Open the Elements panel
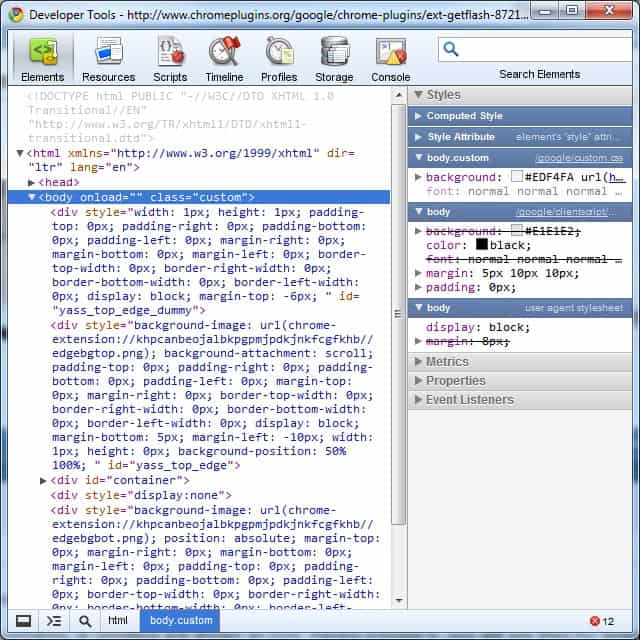The height and width of the screenshot is (640, 640). (42, 60)
